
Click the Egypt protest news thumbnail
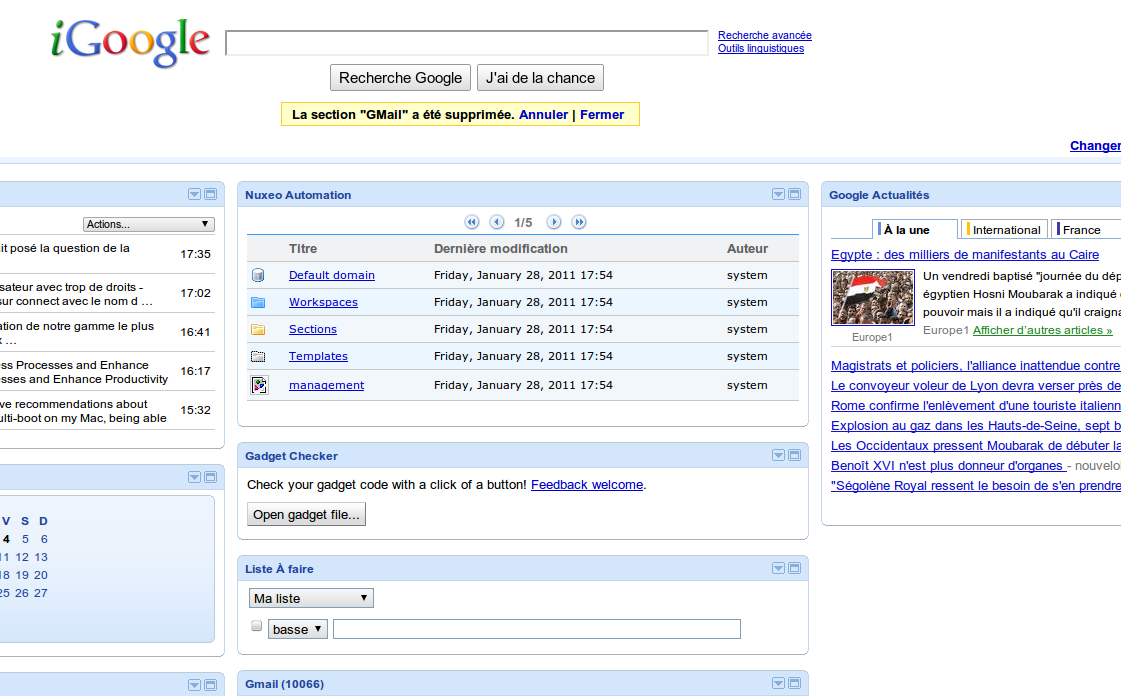(873, 297)
